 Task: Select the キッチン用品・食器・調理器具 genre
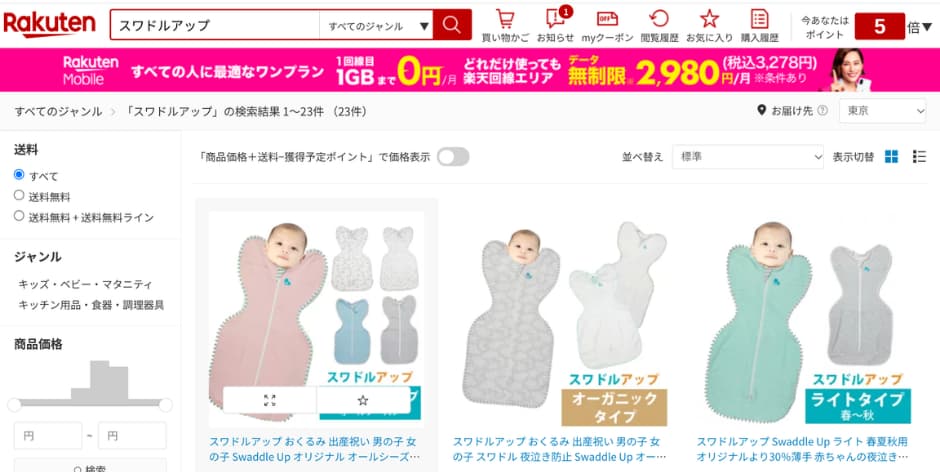[91, 305]
